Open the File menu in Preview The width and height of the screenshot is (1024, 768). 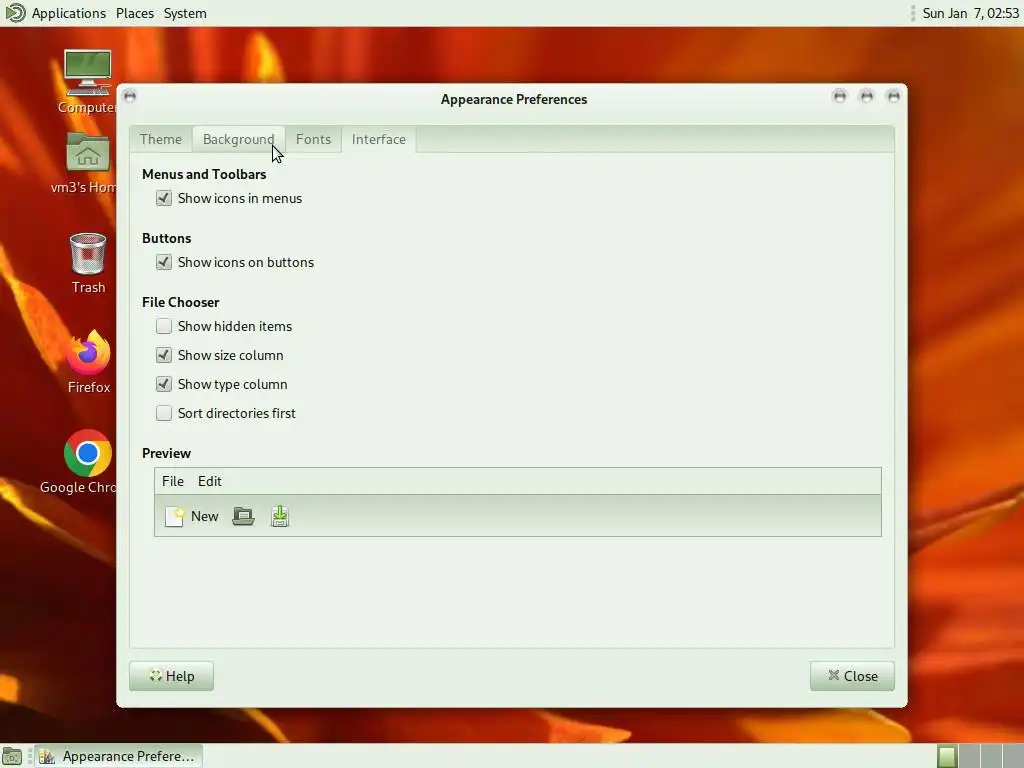(173, 481)
